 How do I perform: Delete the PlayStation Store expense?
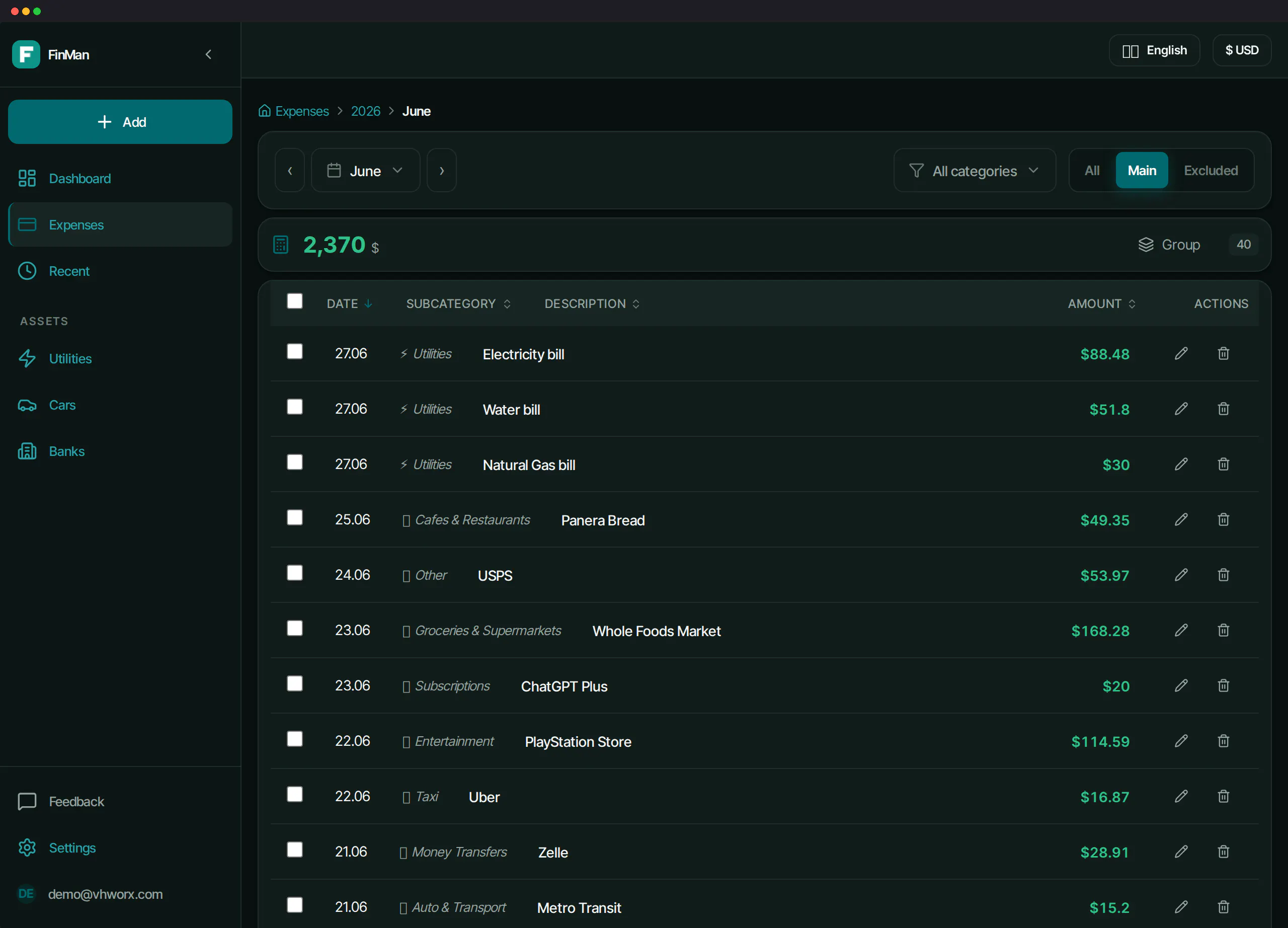(1223, 741)
